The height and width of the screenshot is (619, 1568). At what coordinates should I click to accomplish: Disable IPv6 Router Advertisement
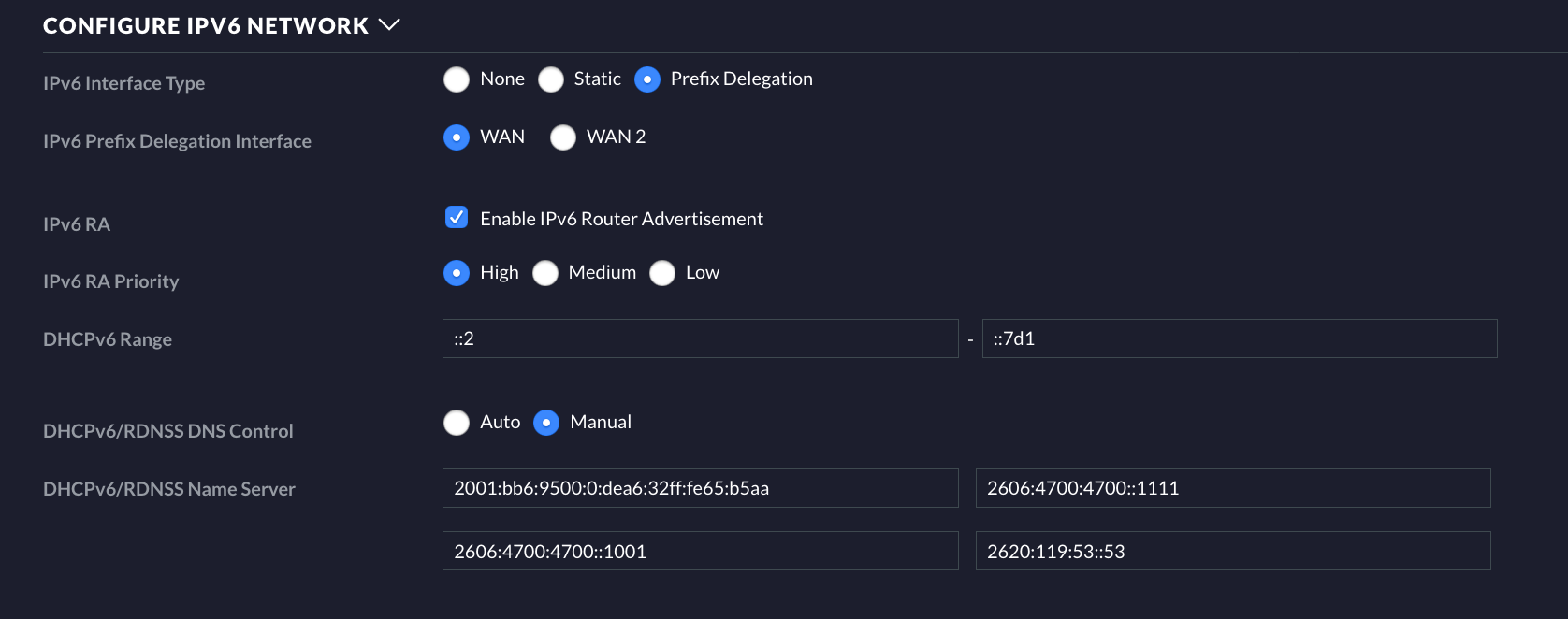tap(456, 218)
